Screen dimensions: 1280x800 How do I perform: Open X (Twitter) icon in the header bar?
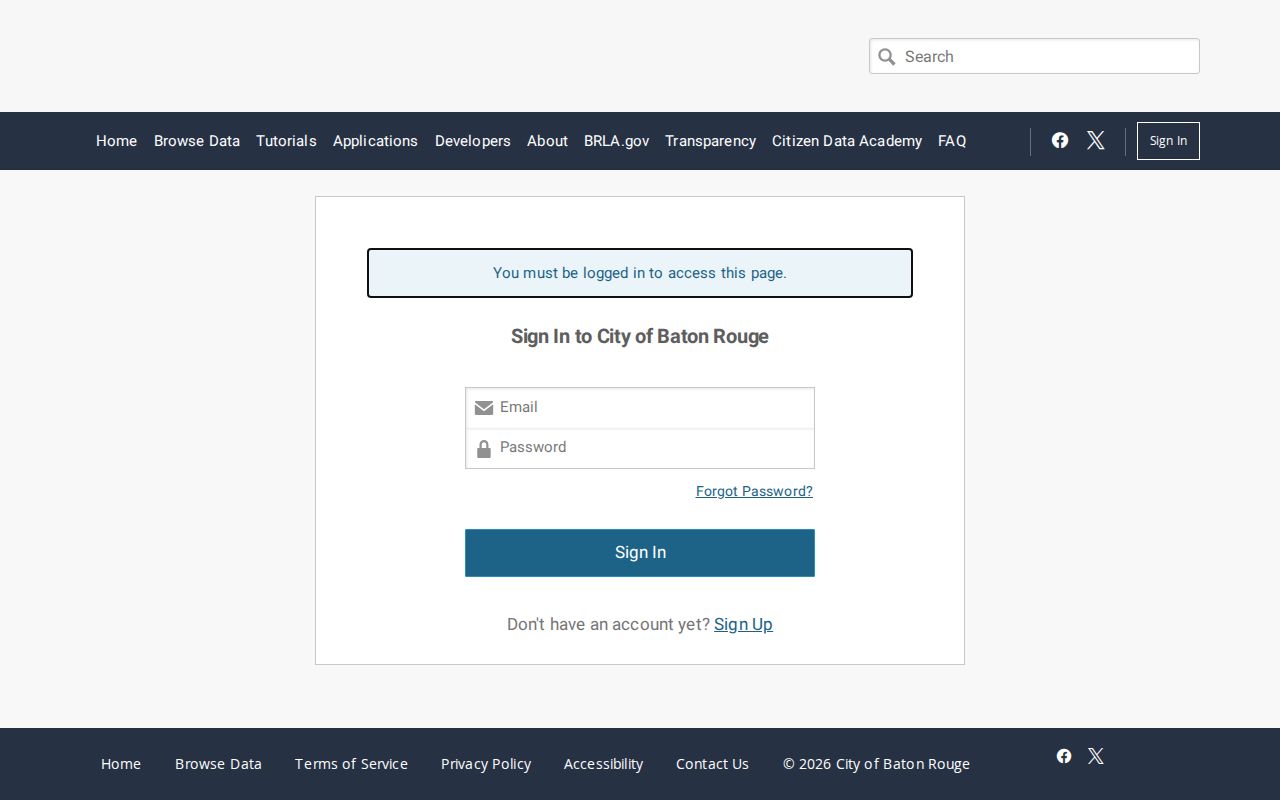tap(1096, 140)
